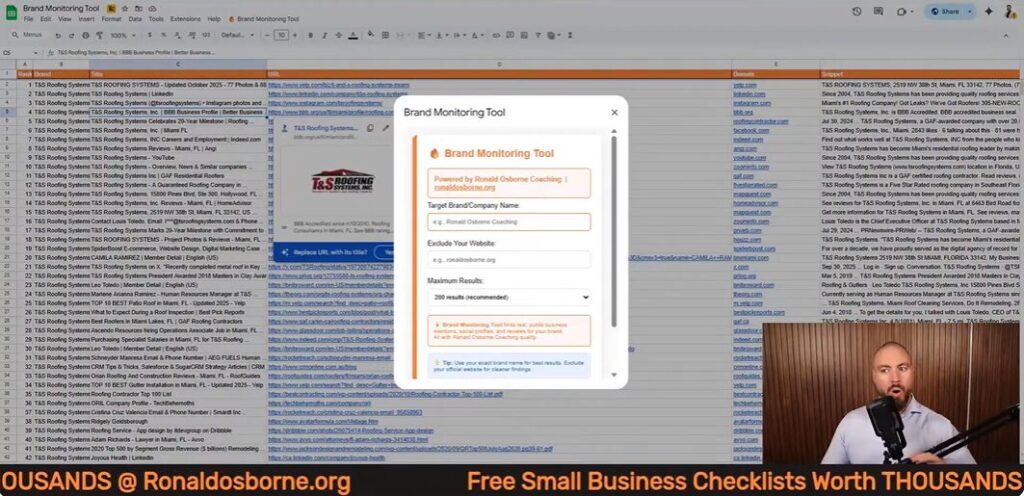Click the edit pencil in link preview card
The width and height of the screenshot is (1024, 496).
coord(385,129)
